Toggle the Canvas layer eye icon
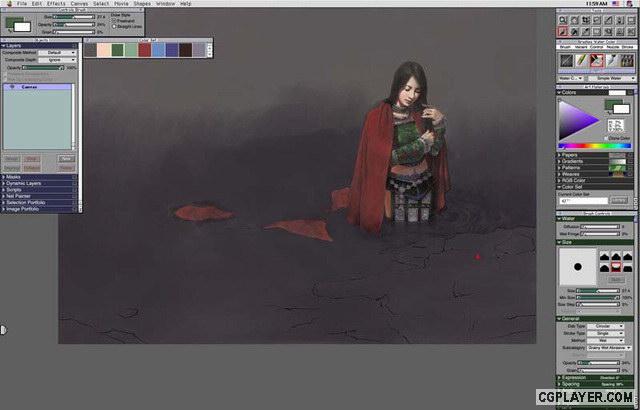 click(13, 87)
